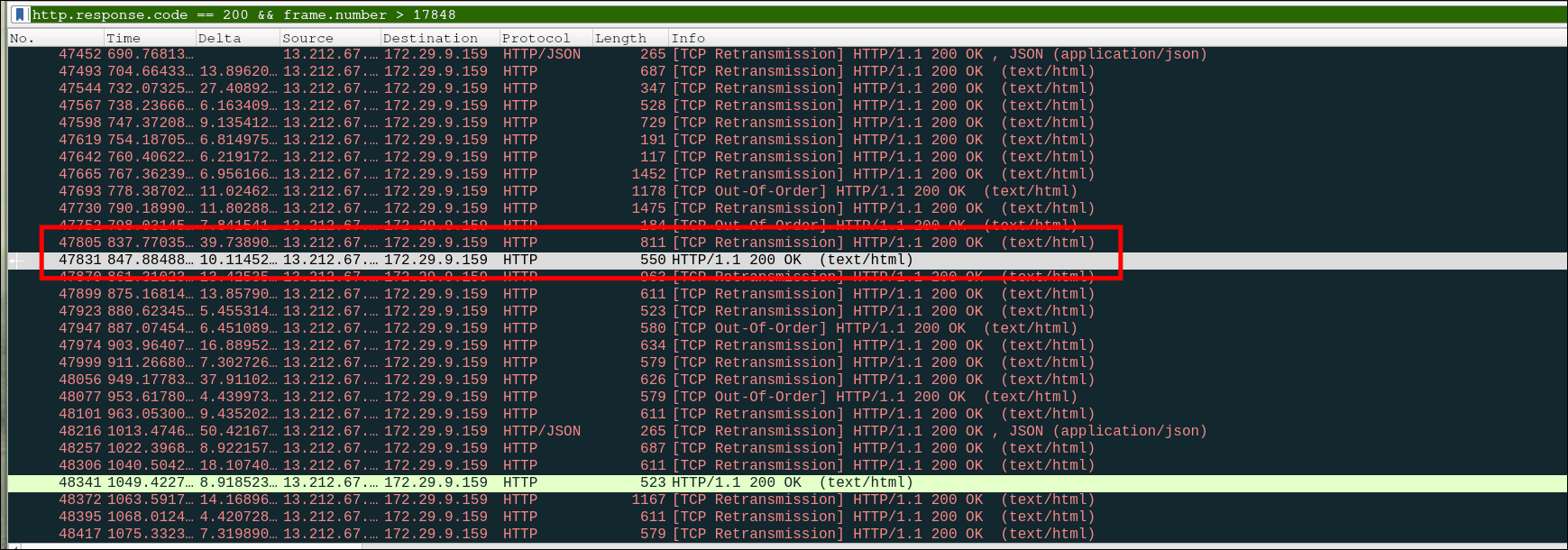The width and height of the screenshot is (1568, 550).
Task: Select HTTP/JSON packet 48216
Action: [x=787, y=431]
